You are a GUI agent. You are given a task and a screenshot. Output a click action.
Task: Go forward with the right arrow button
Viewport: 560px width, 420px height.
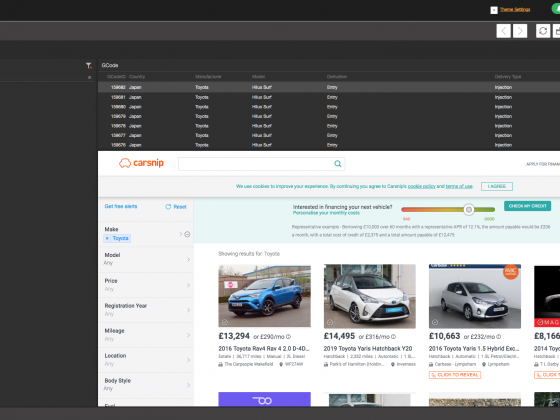click(520, 31)
